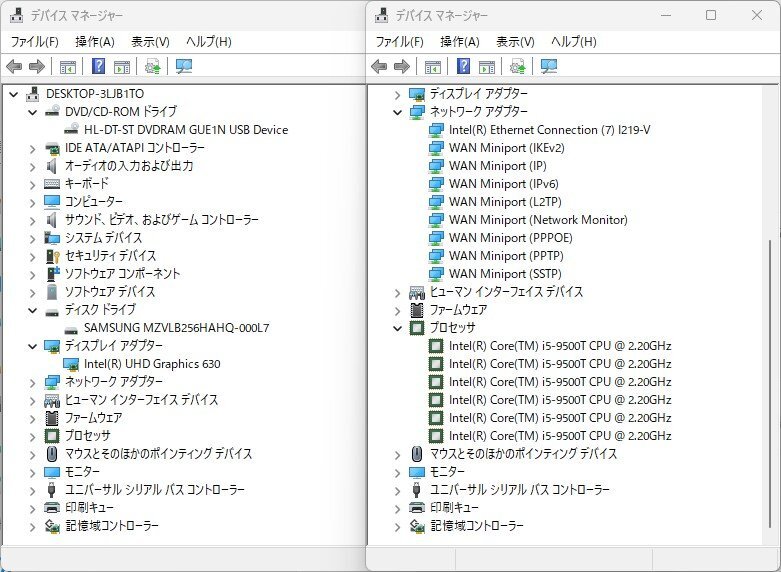Click Scan for hardware changes icon, left window
This screenshot has height=572, width=781.
[x=184, y=66]
